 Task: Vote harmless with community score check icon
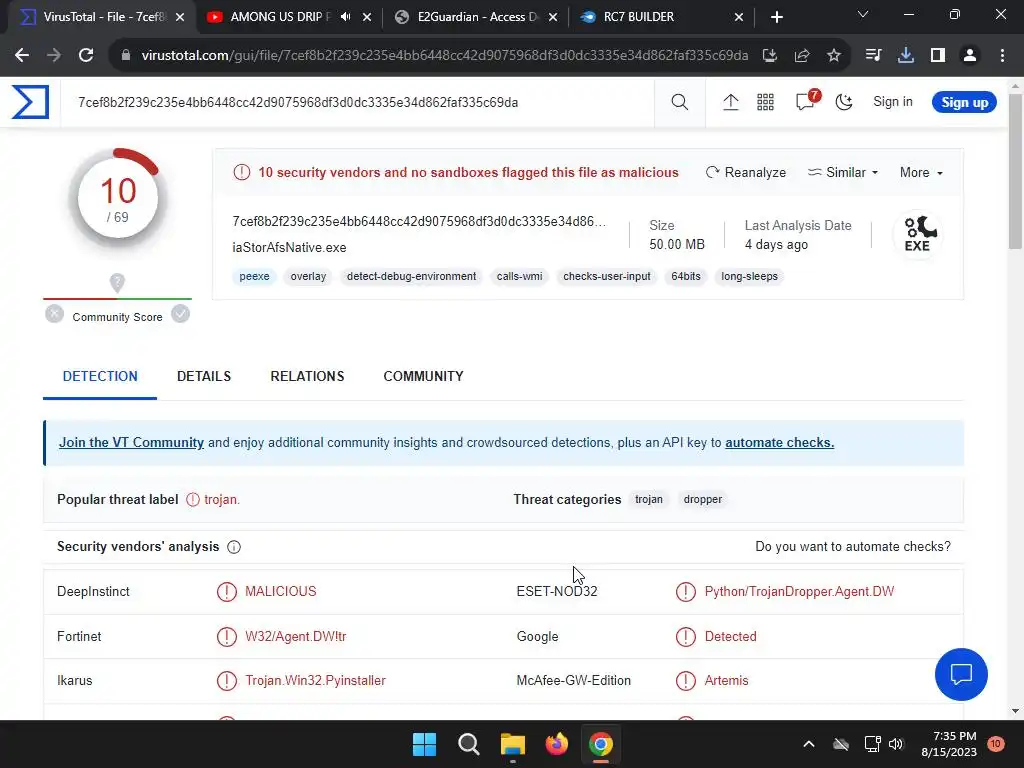tap(180, 314)
